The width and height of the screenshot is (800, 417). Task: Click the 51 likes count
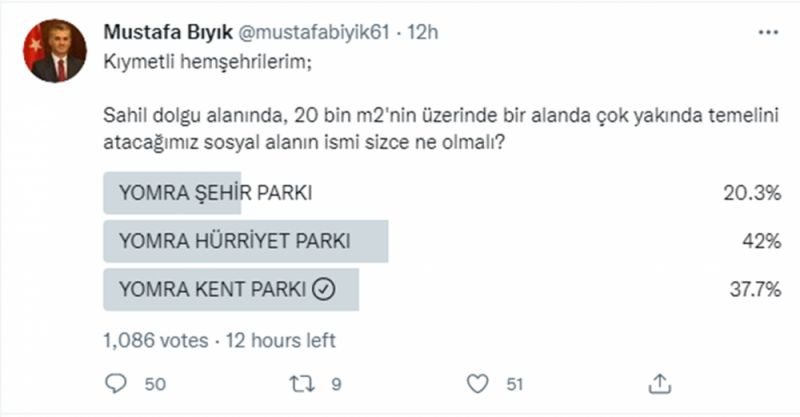[515, 384]
